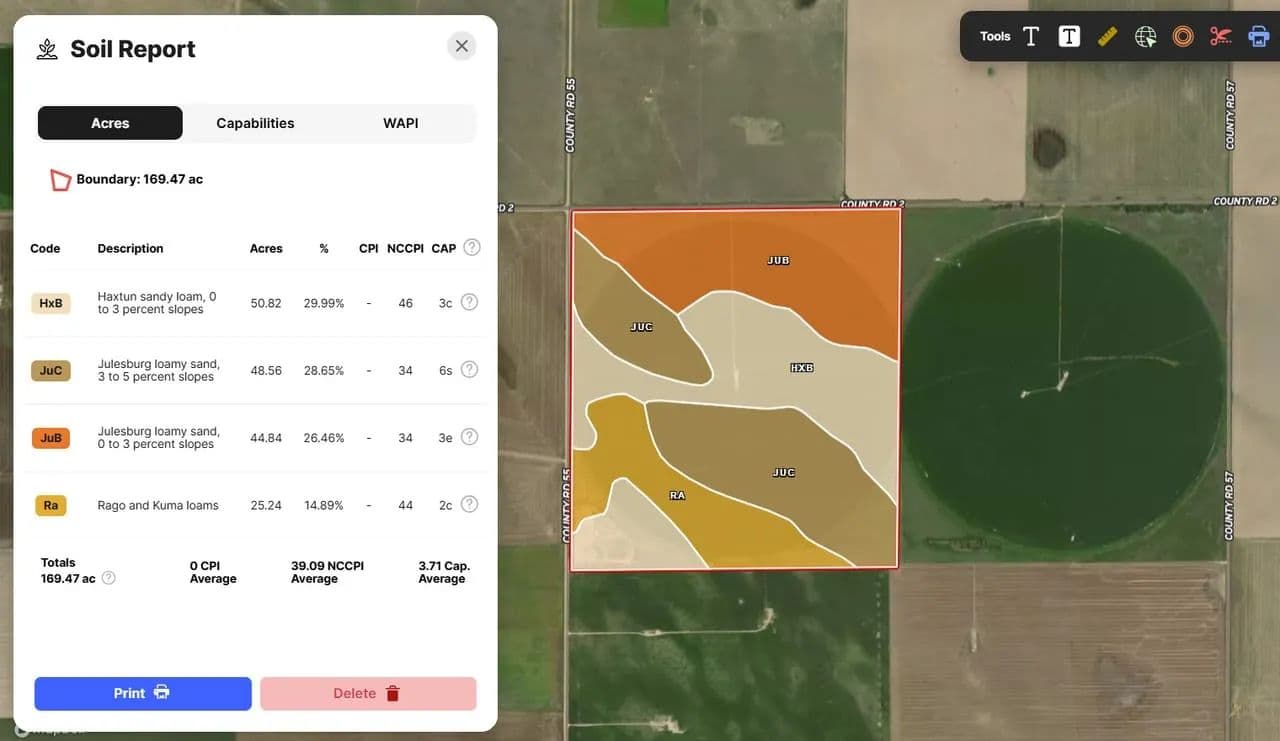This screenshot has width=1280, height=741.
Task: Click the help icon next to Totals
Action: click(109, 578)
